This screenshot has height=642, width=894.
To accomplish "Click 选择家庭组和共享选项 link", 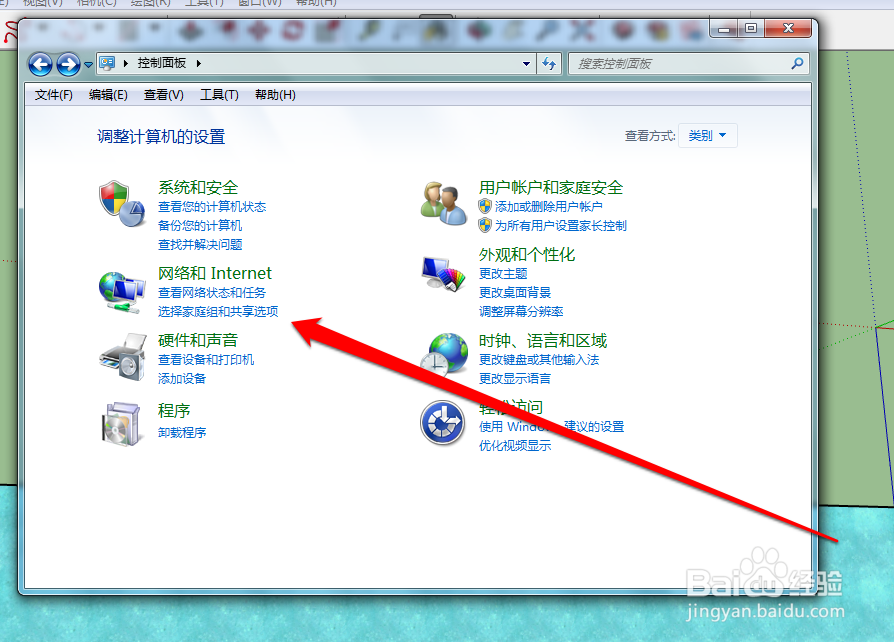I will (x=218, y=311).
